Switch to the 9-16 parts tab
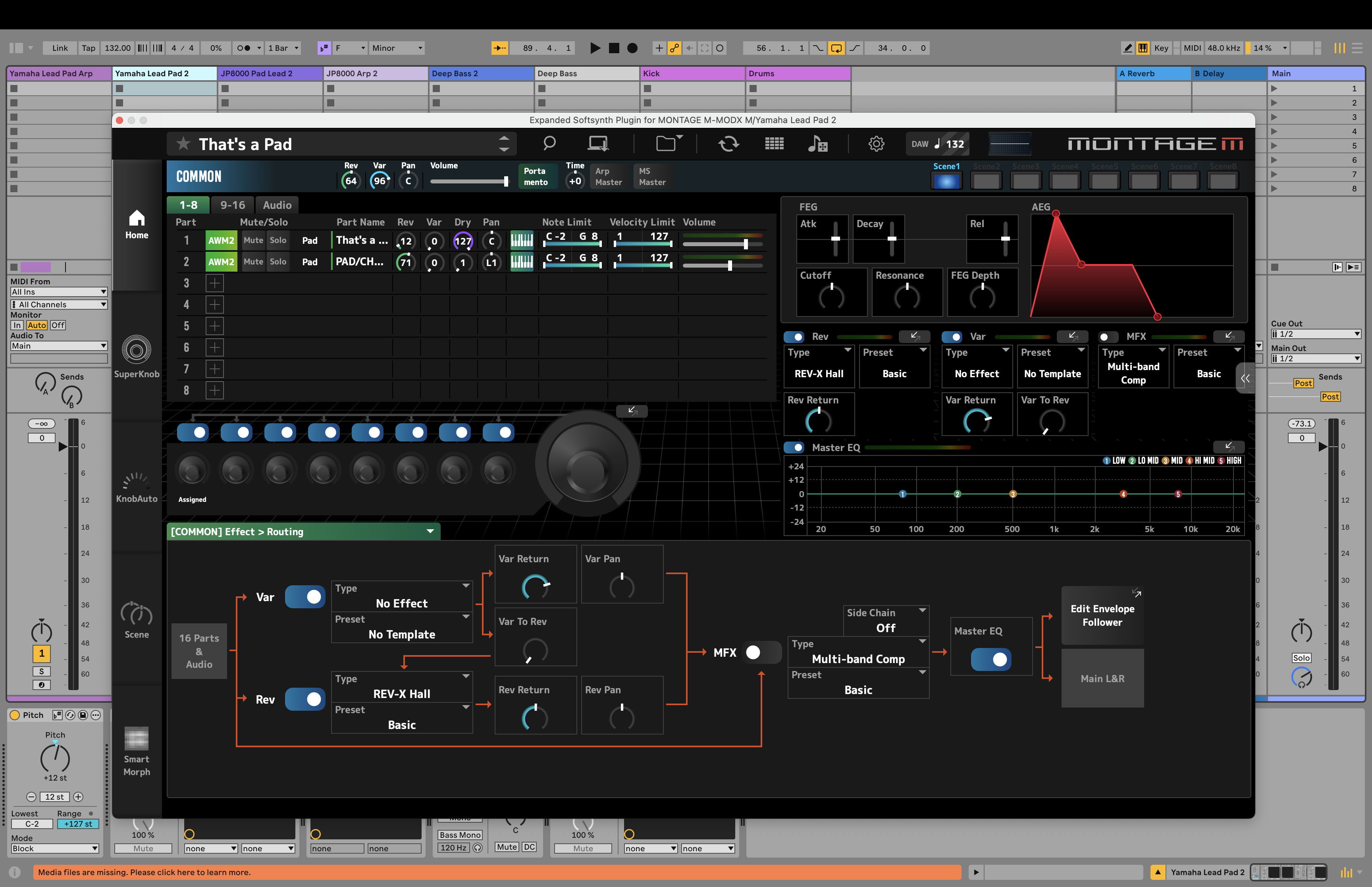Viewport: 1372px width, 887px height. point(233,205)
